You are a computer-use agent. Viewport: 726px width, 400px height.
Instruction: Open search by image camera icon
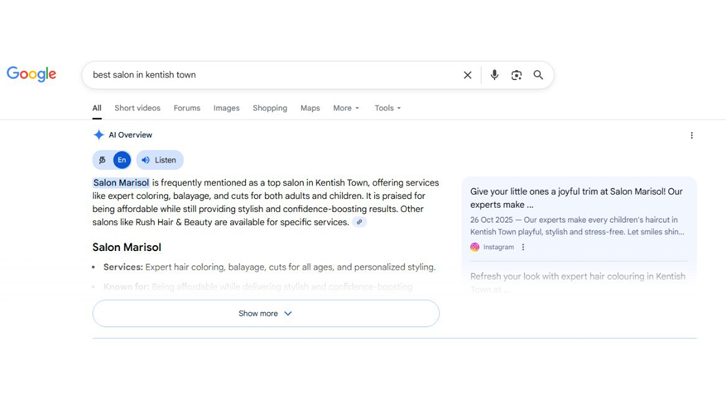pos(516,75)
